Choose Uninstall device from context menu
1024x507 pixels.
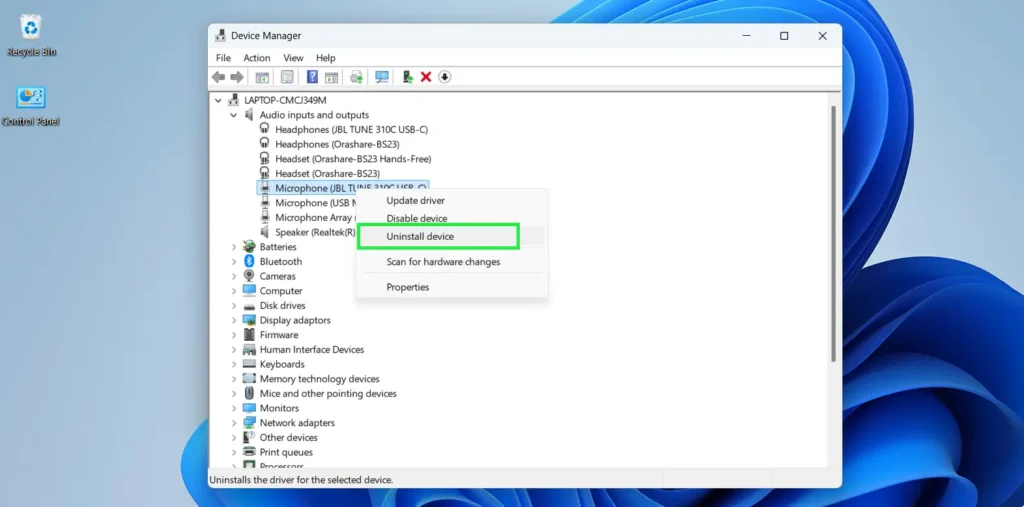click(x=452, y=237)
